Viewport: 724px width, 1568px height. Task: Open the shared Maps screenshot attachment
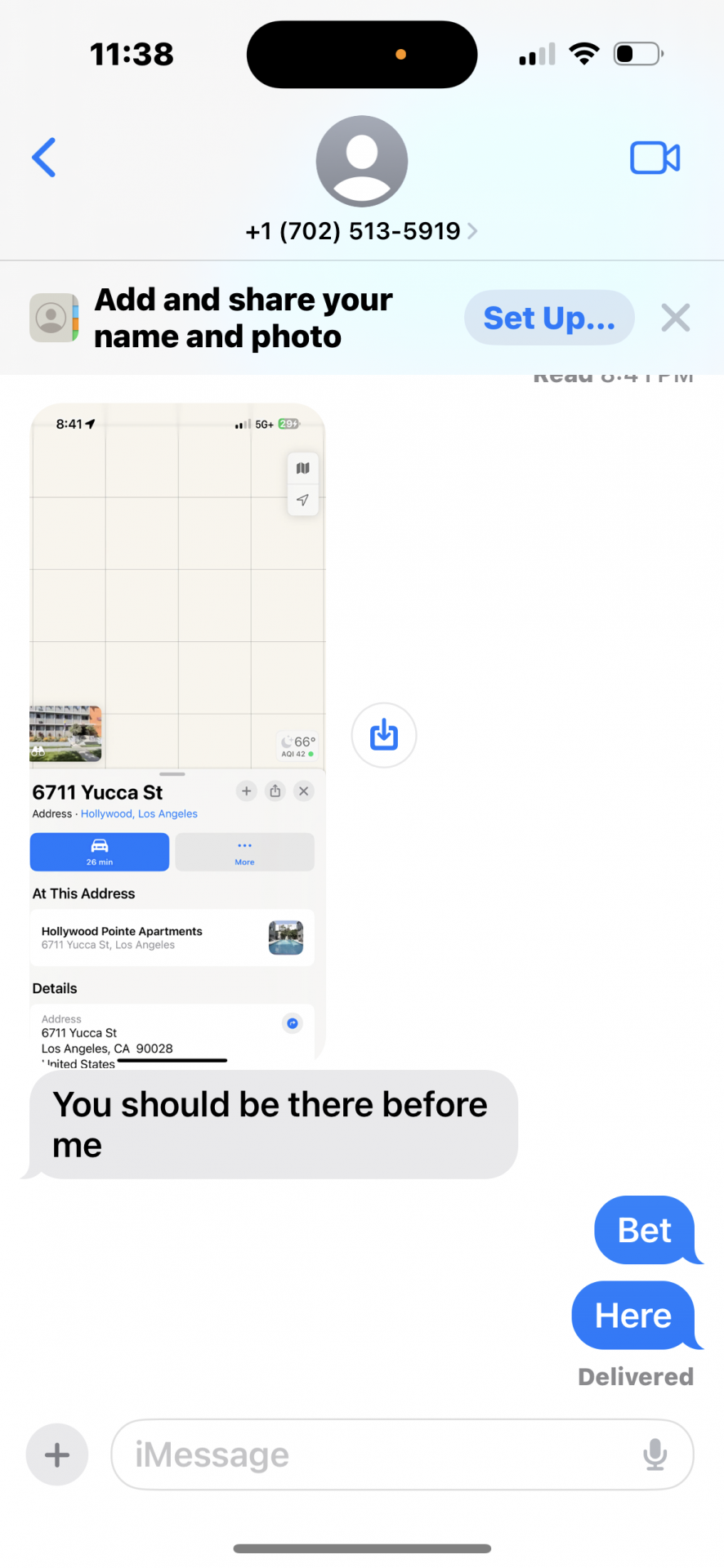click(177, 733)
